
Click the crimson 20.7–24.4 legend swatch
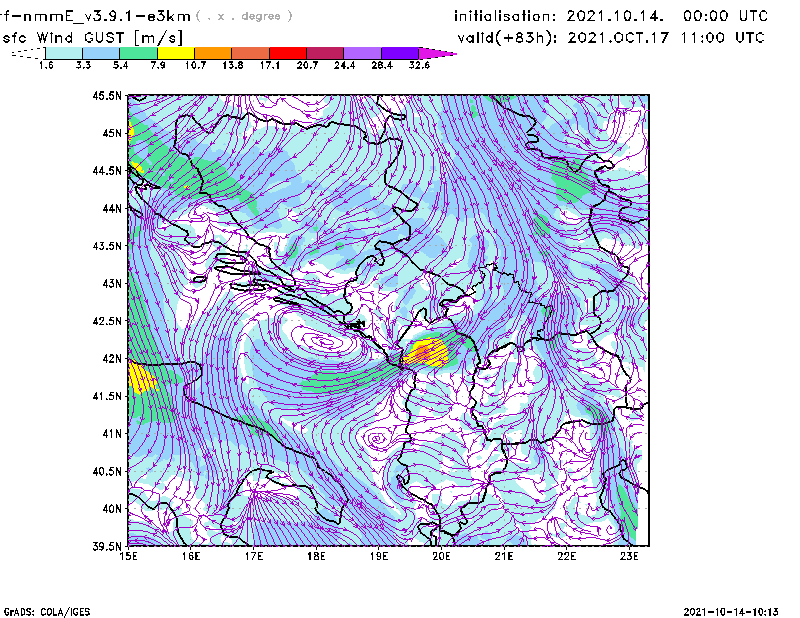pos(325,53)
